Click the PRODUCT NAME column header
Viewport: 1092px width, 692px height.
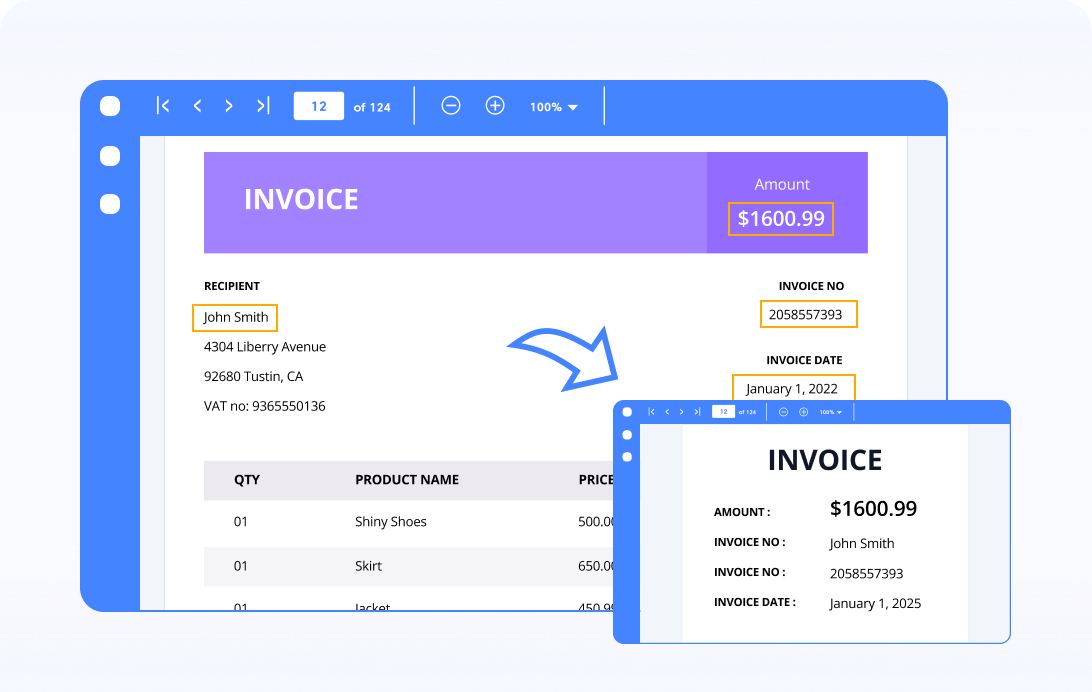407,480
